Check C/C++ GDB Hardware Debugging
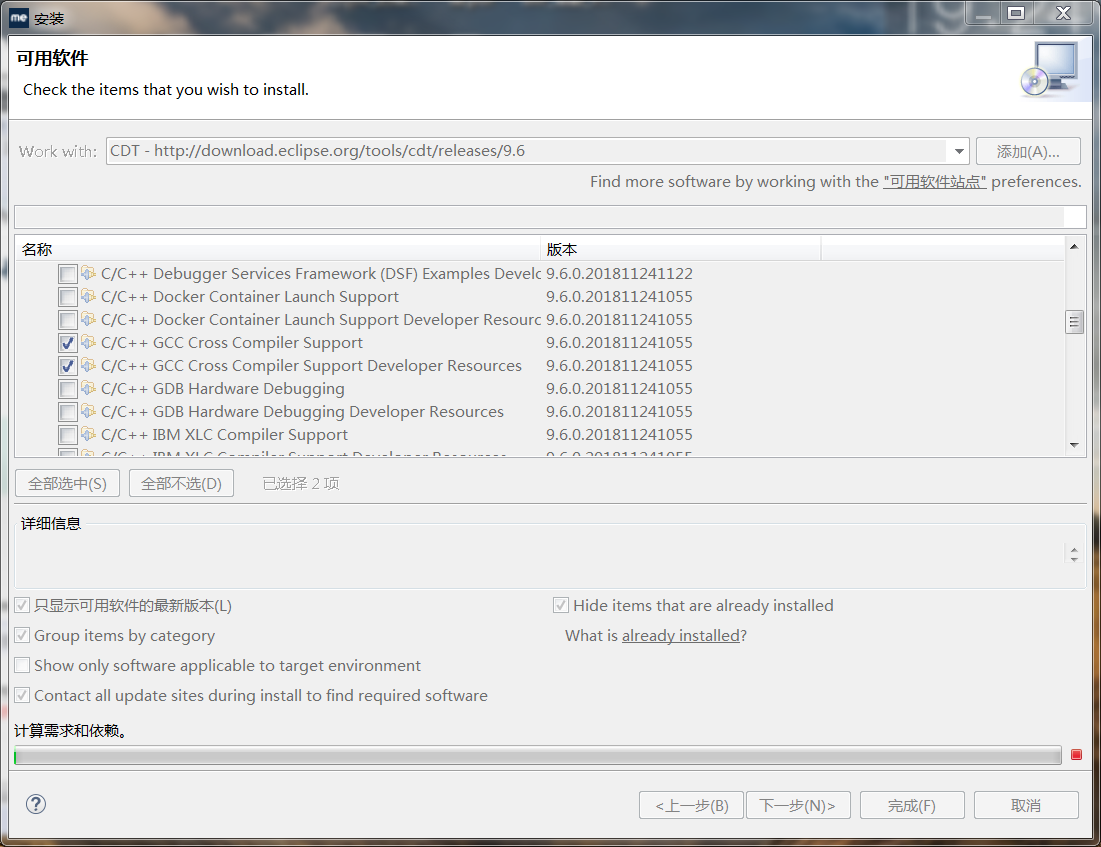Image resolution: width=1101 pixels, height=847 pixels. pyautogui.click(x=66, y=388)
